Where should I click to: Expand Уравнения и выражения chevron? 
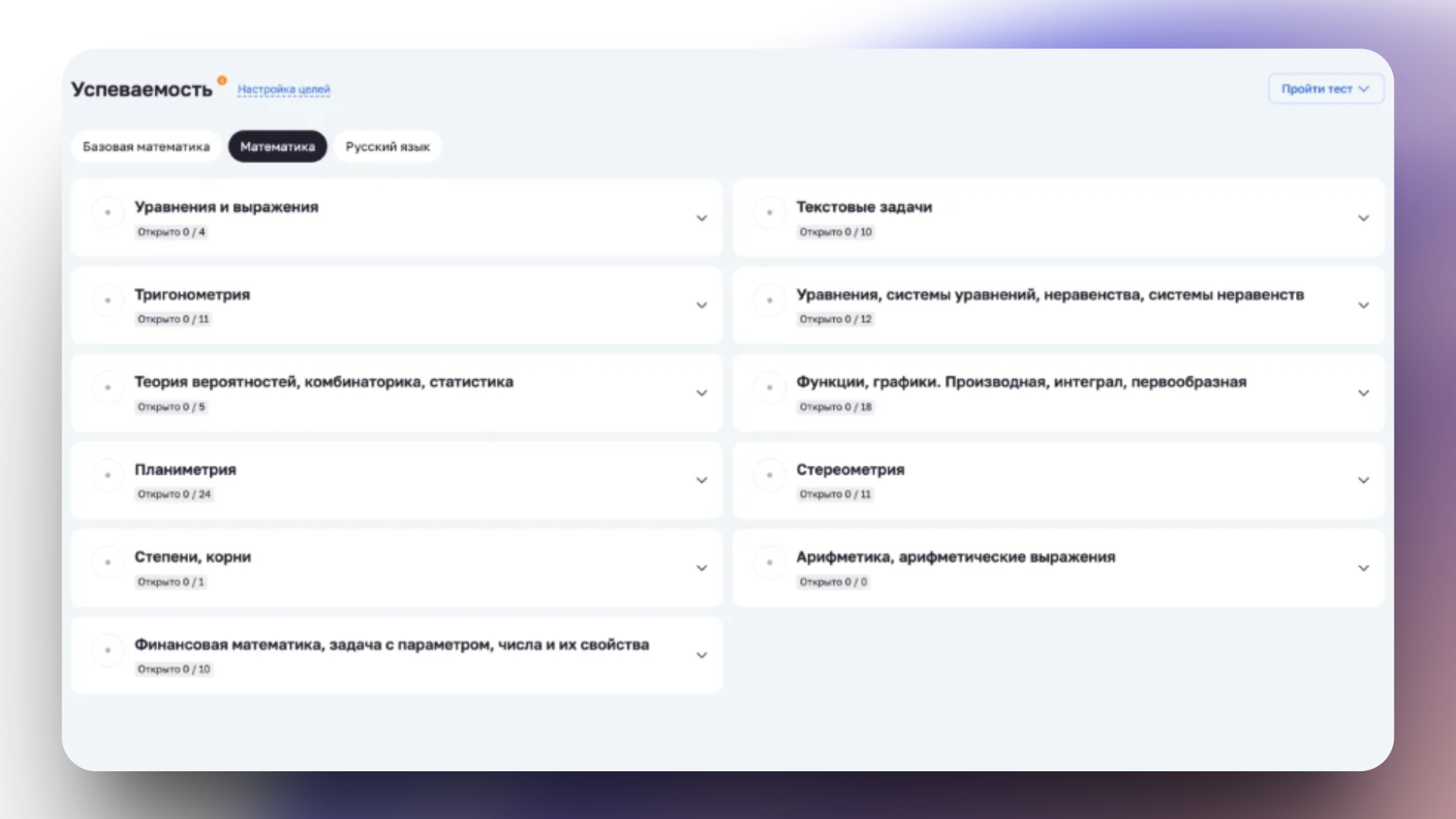click(701, 218)
